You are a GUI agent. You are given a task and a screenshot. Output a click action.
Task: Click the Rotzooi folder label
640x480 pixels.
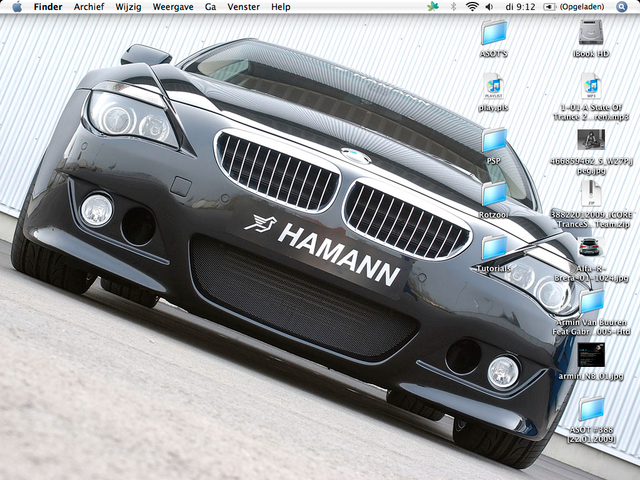coord(494,215)
